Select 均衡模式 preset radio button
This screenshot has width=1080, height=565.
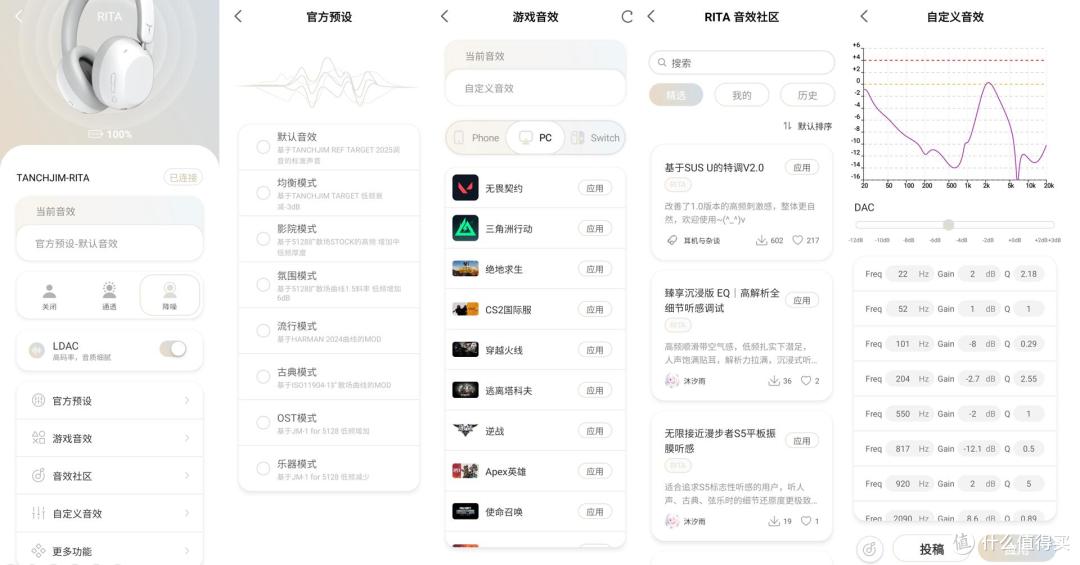tap(263, 193)
